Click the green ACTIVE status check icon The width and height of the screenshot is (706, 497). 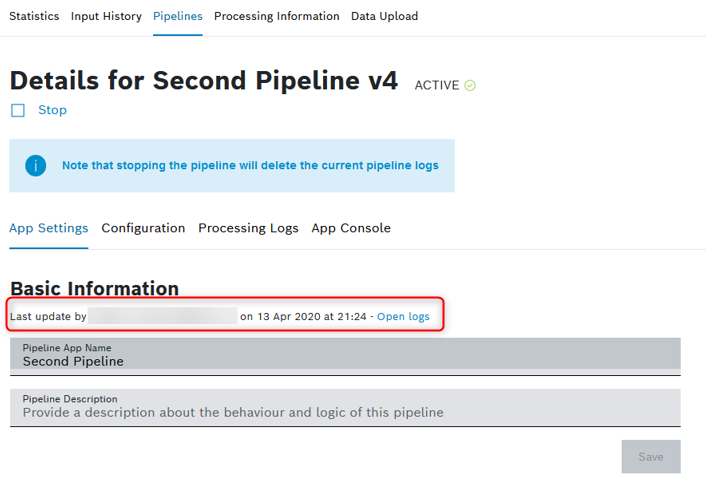click(470, 86)
